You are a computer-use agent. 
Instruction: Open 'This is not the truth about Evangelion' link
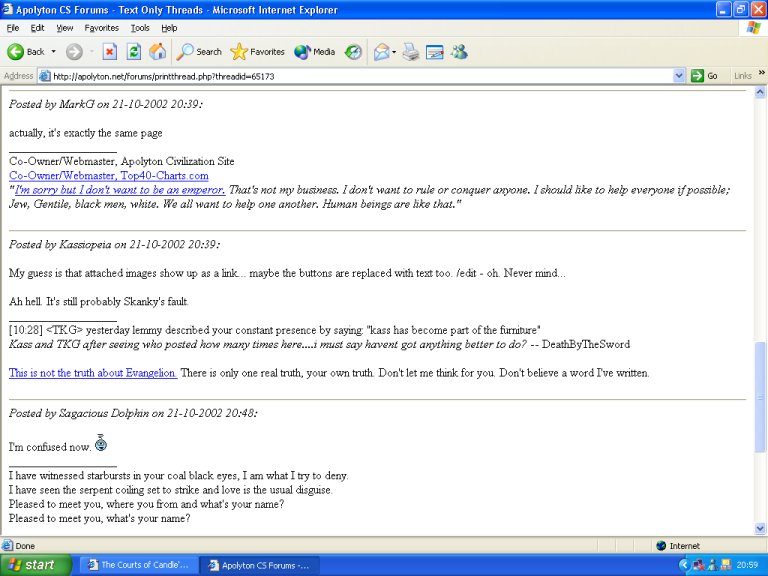93,373
